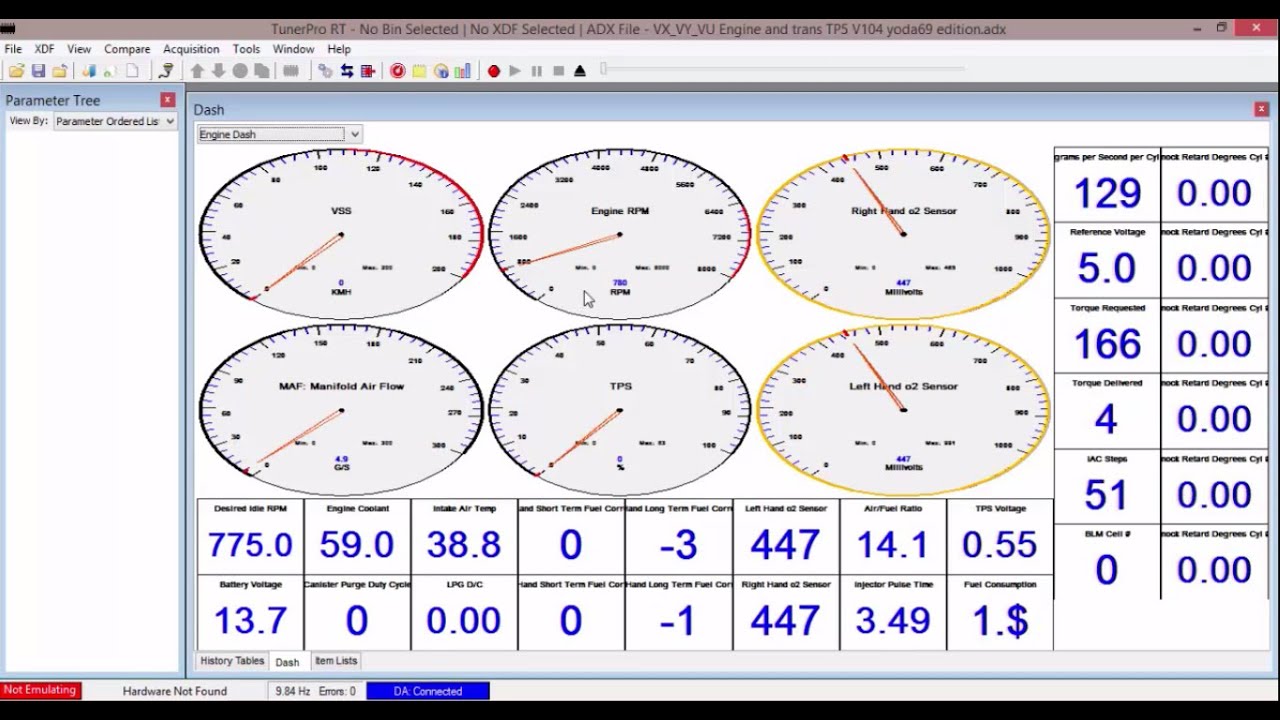
Task: Click the pause playback button
Action: tap(537, 71)
